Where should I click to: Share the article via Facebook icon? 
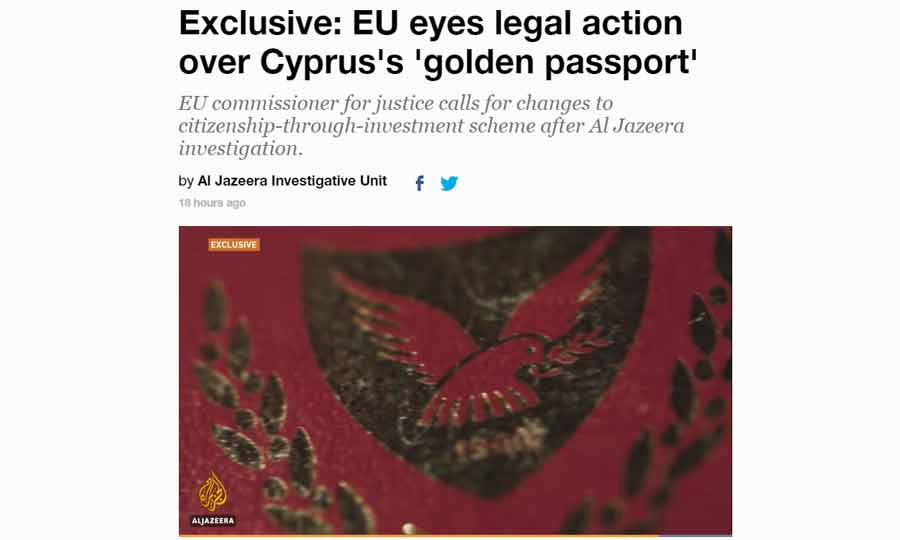point(420,183)
